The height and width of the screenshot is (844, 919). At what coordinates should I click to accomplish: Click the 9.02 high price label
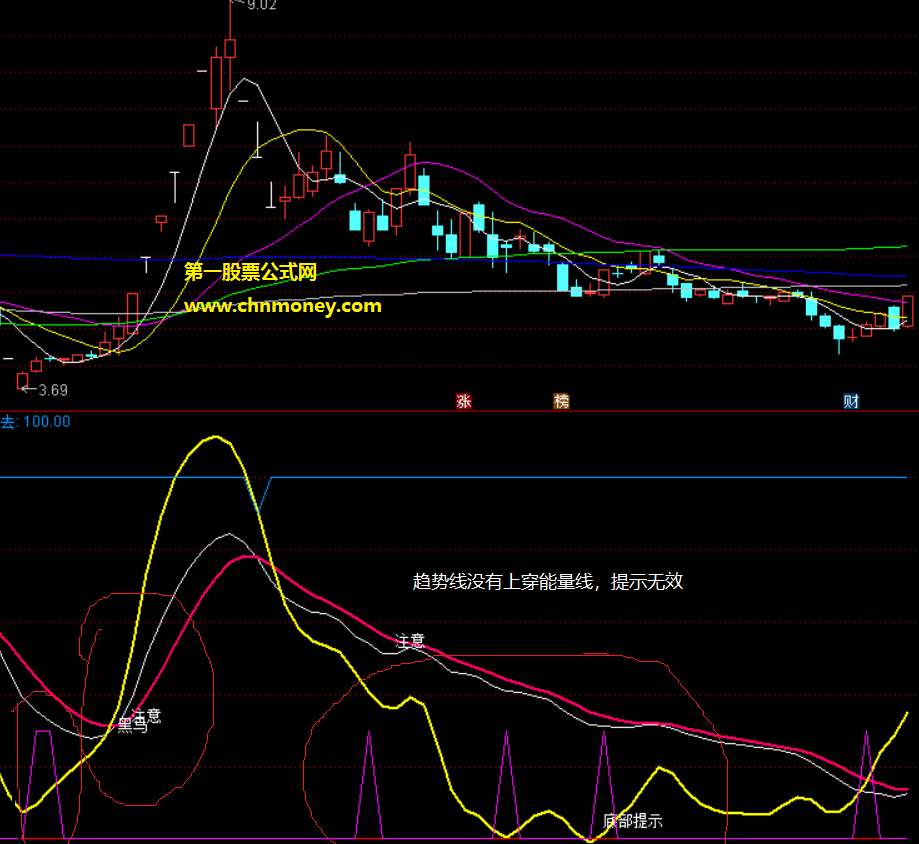261,5
